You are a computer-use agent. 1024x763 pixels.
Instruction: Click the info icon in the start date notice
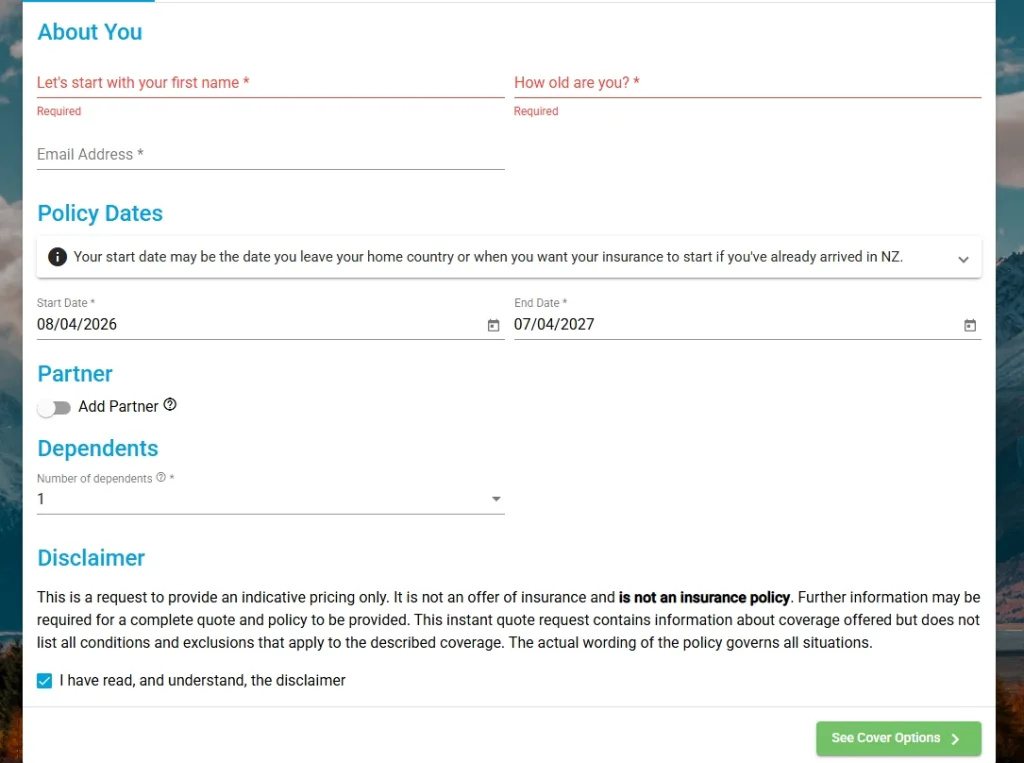[x=57, y=257]
